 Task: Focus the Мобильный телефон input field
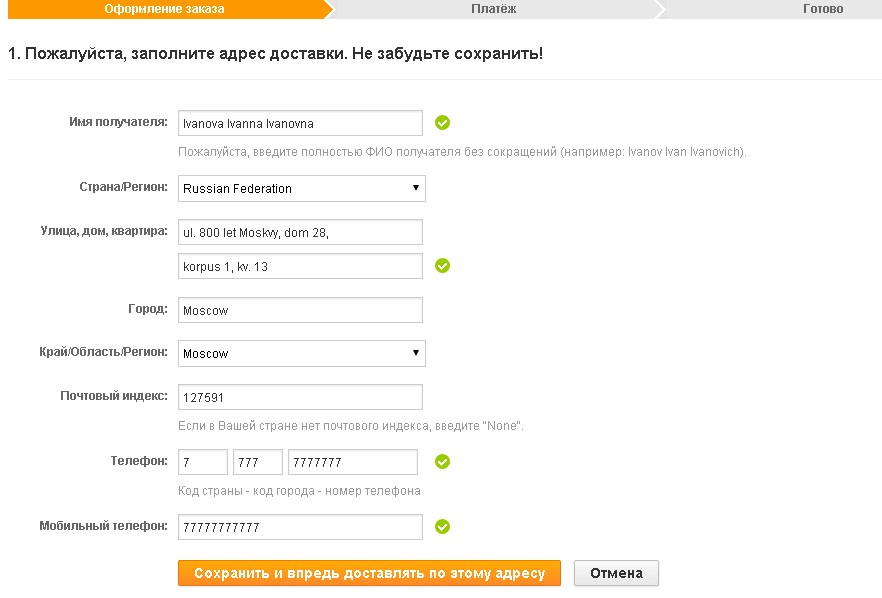(x=300, y=527)
